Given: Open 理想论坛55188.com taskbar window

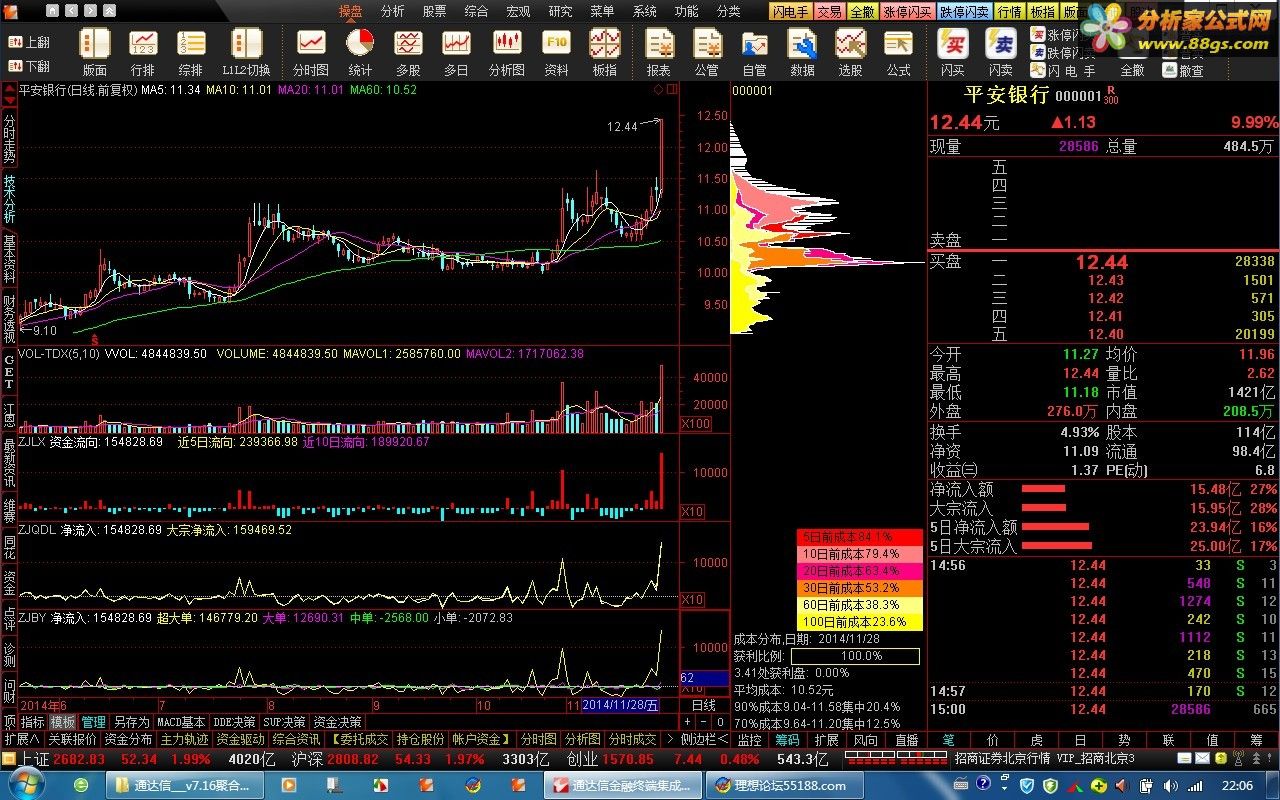Looking at the screenshot, I should tap(785, 785).
